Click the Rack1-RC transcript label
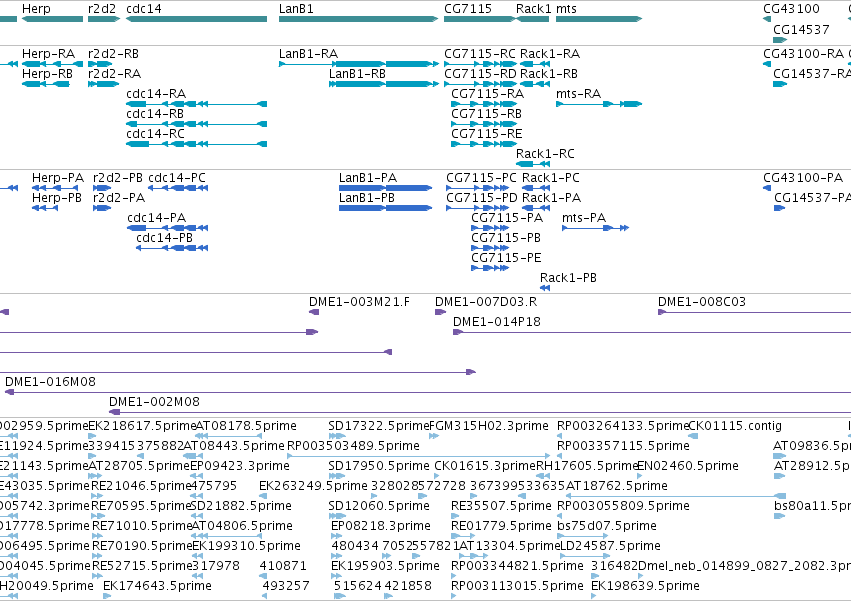Viewport: 851px width, 601px height. coord(545,154)
